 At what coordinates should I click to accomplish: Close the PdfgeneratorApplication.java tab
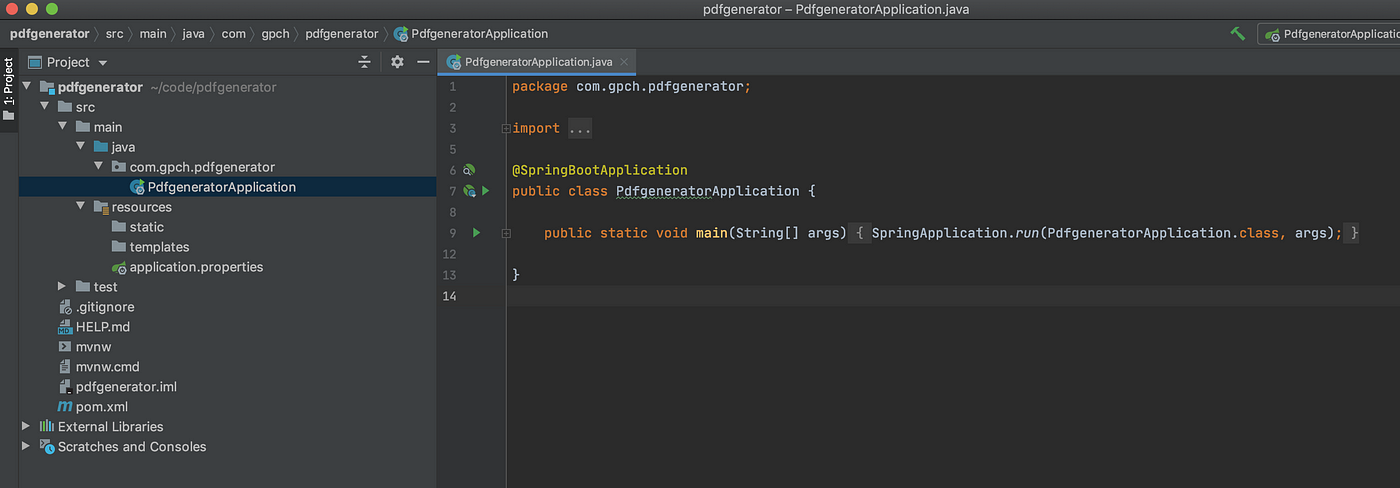(x=625, y=62)
